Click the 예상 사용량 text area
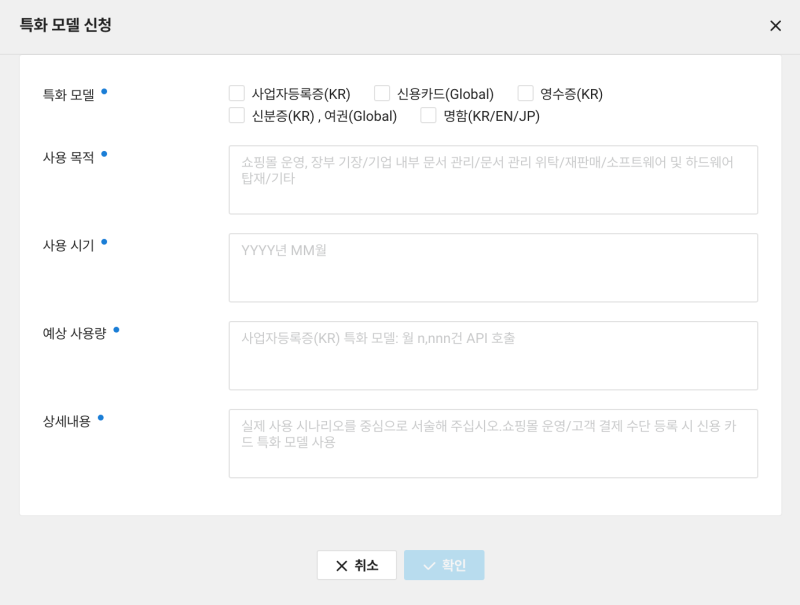The image size is (800, 605). coord(495,355)
